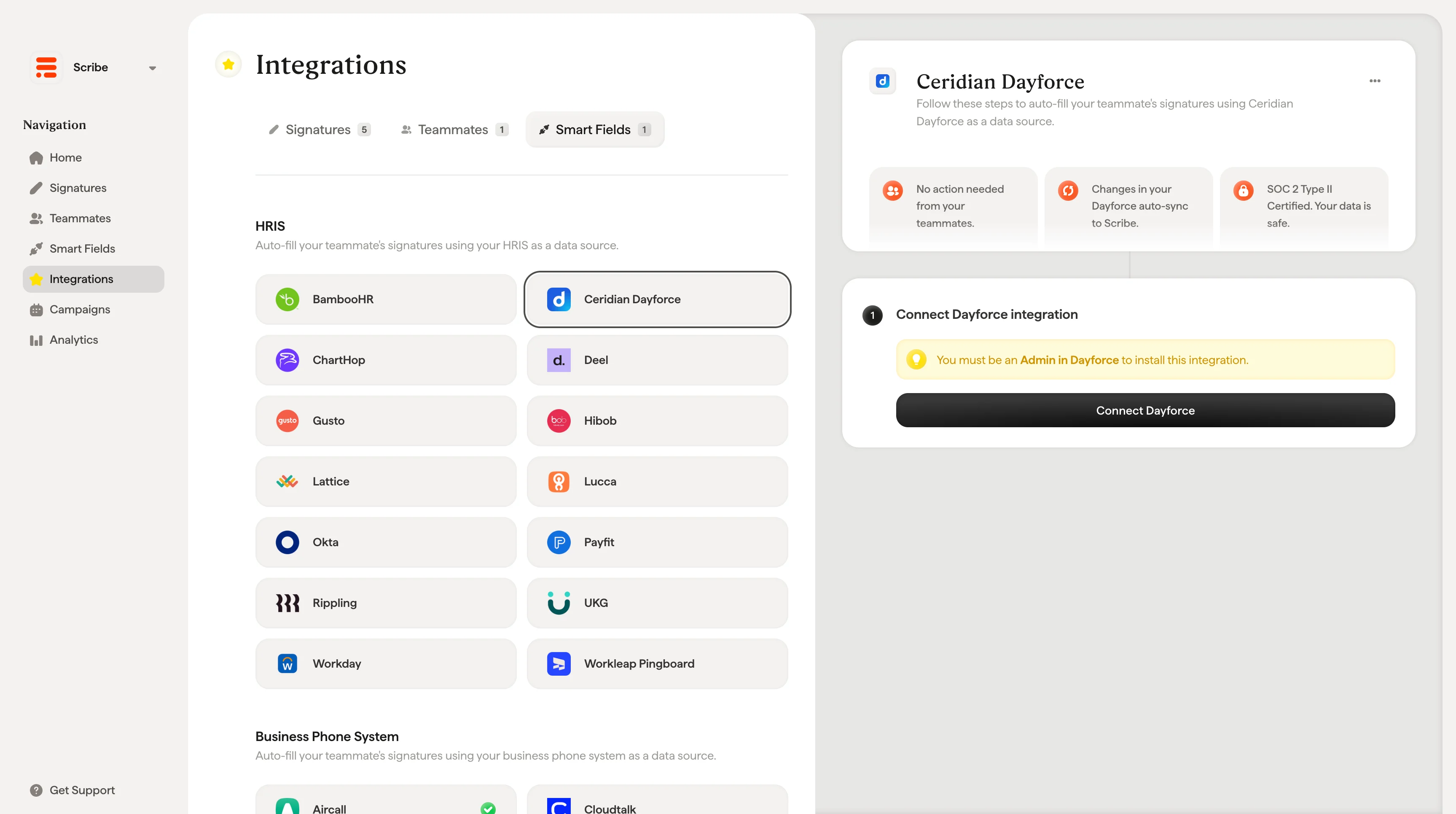The height and width of the screenshot is (814, 1456).
Task: Open Home in the navigation
Action: coord(93,158)
